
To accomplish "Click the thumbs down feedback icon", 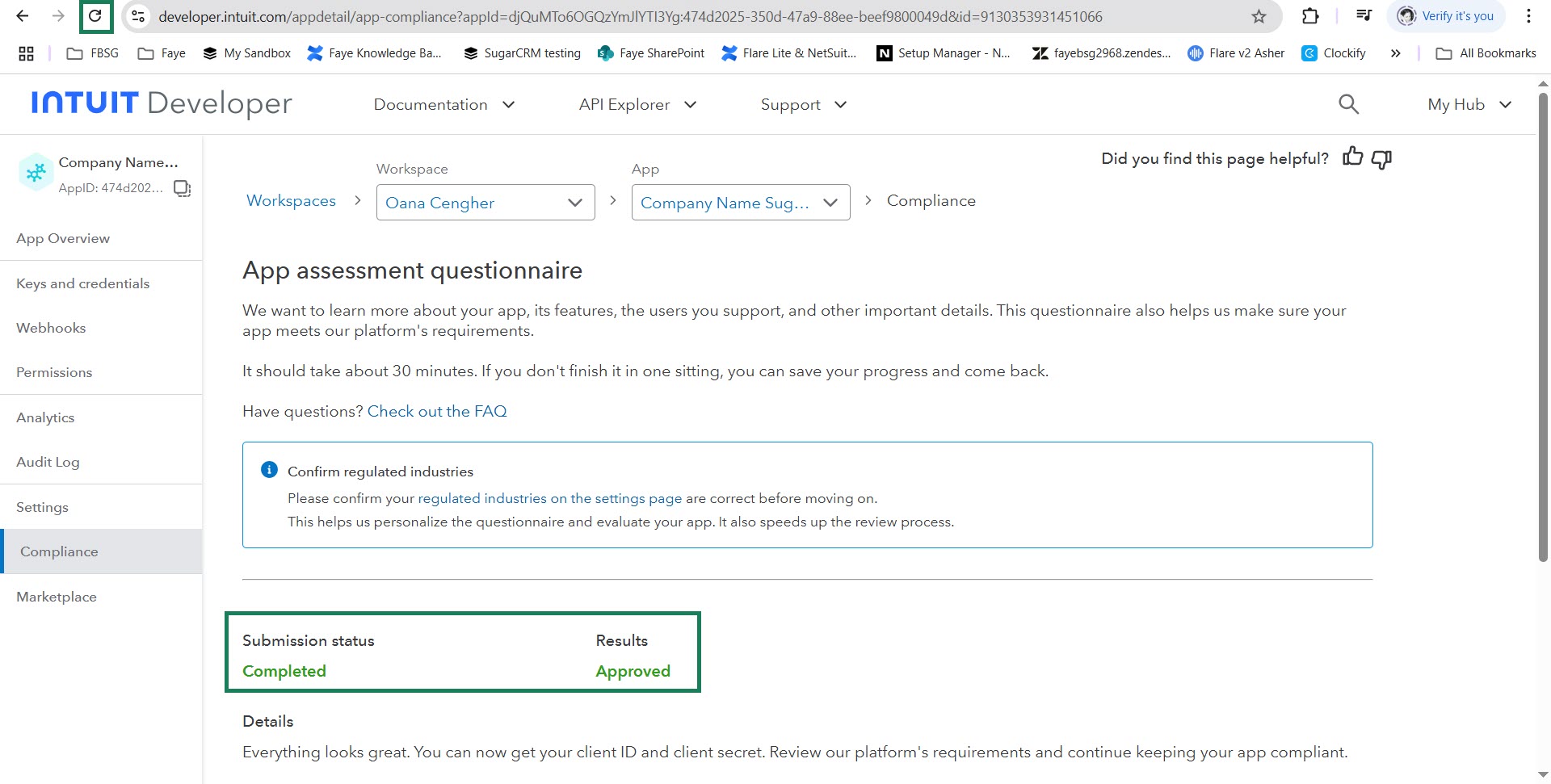I will (1381, 159).
